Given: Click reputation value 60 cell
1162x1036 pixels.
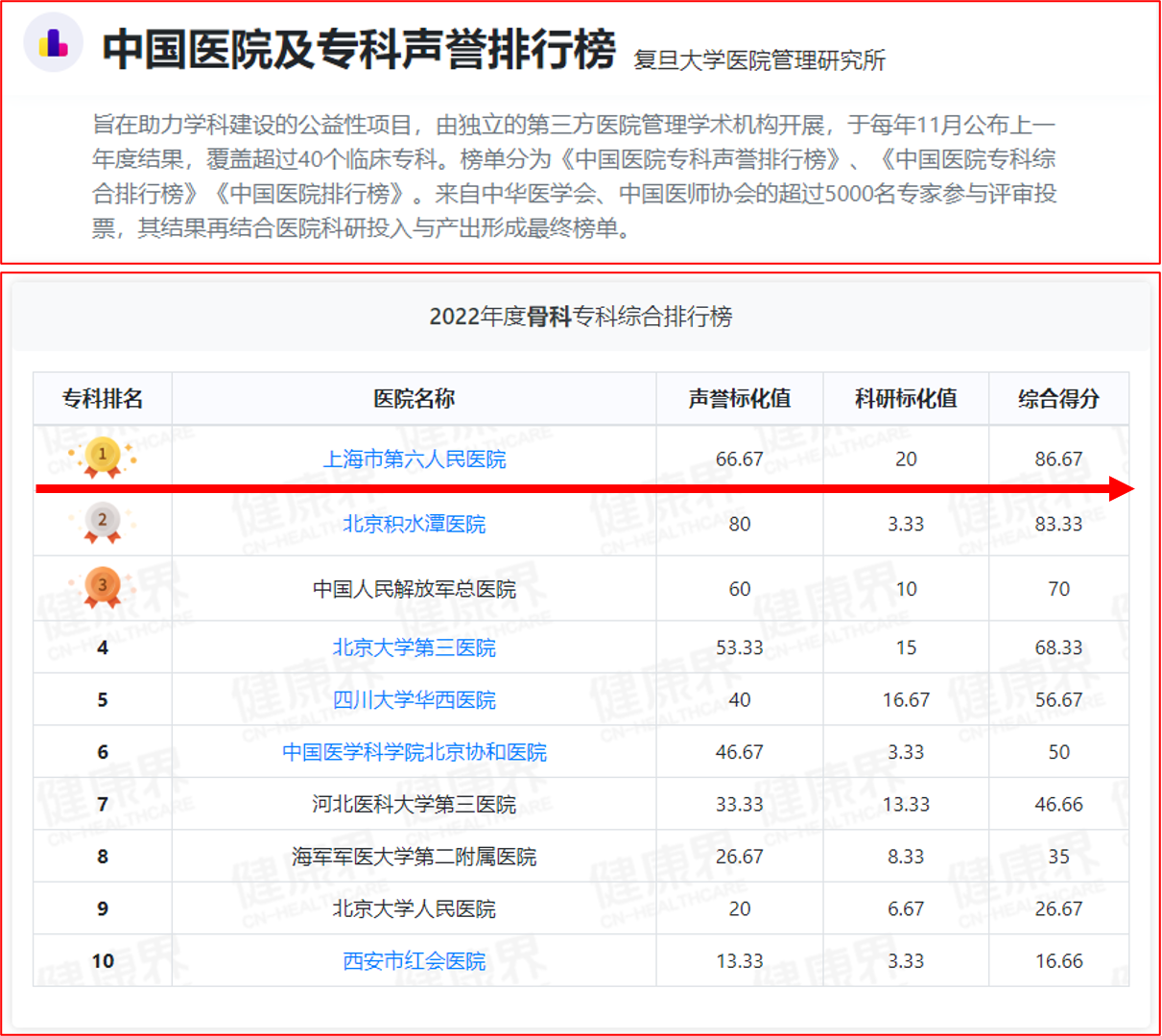Looking at the screenshot, I should [x=740, y=589].
